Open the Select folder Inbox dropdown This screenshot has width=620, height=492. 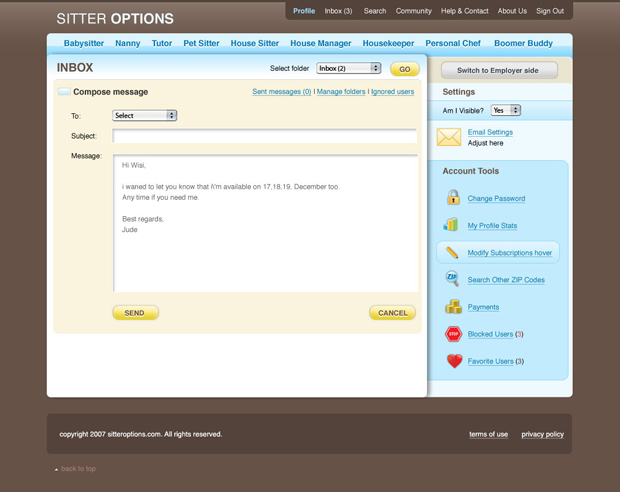[x=348, y=69]
